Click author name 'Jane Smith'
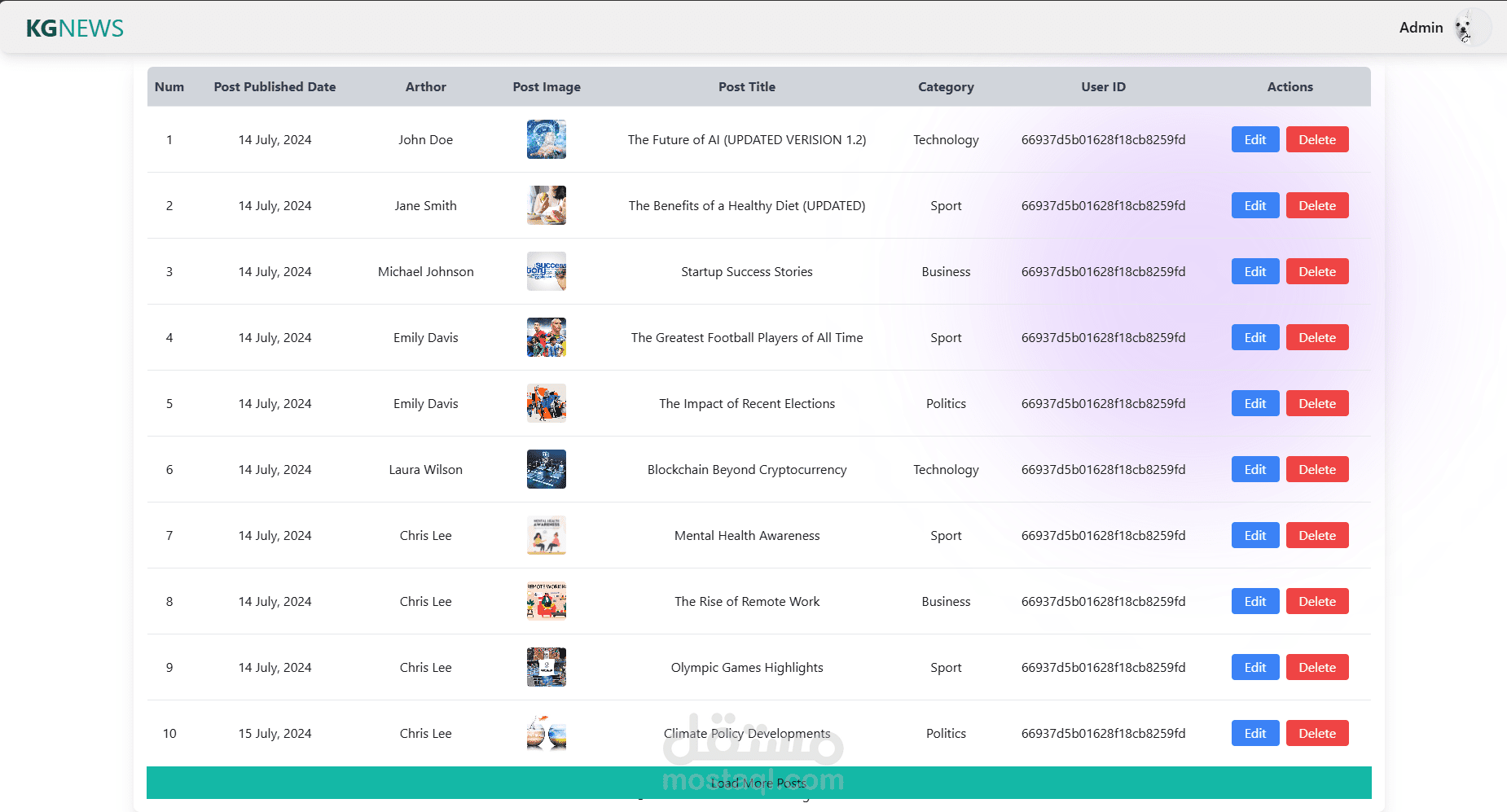The width and height of the screenshot is (1507, 812). pyautogui.click(x=426, y=206)
